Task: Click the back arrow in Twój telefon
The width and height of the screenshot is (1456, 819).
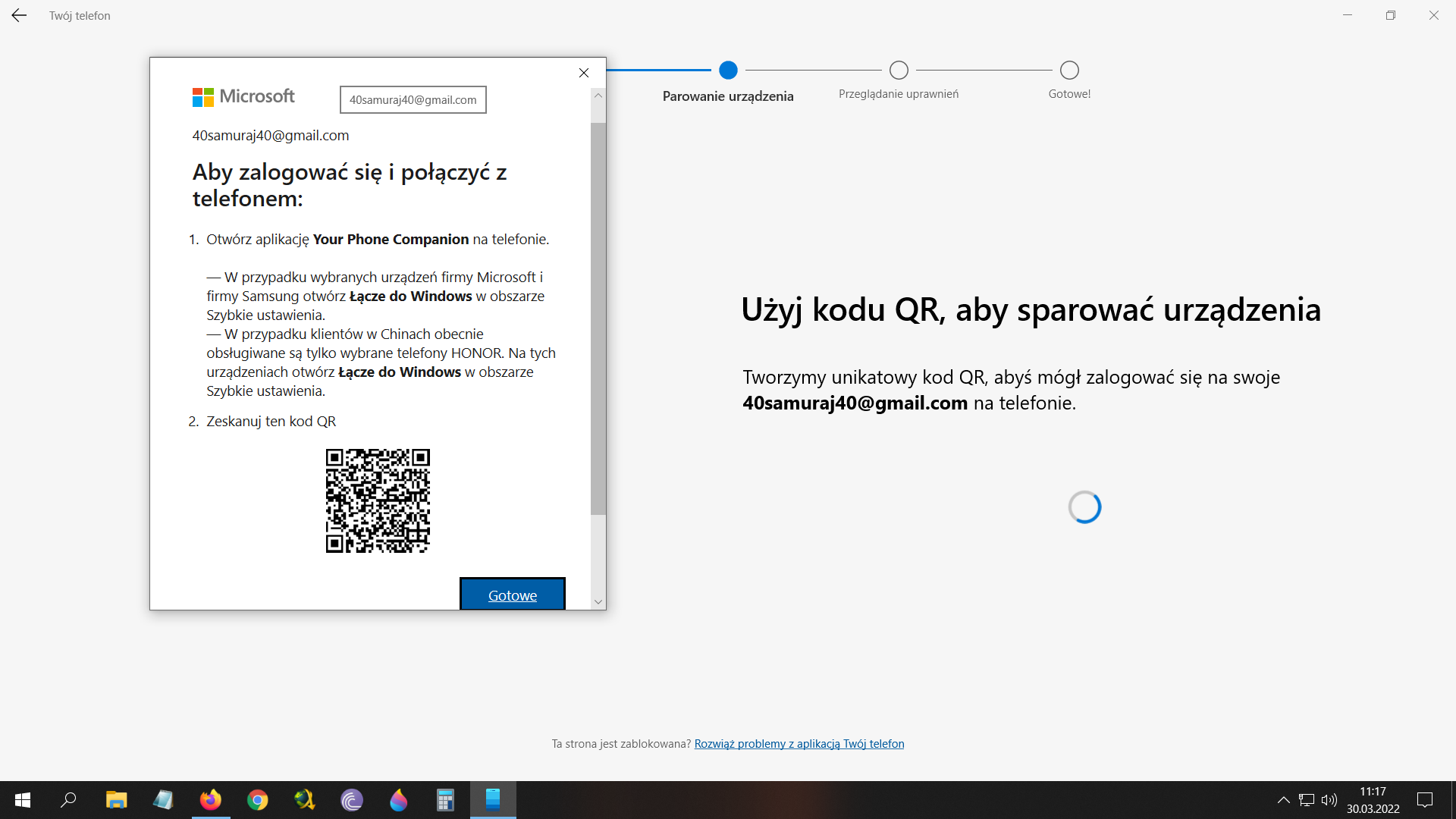Action: click(19, 15)
